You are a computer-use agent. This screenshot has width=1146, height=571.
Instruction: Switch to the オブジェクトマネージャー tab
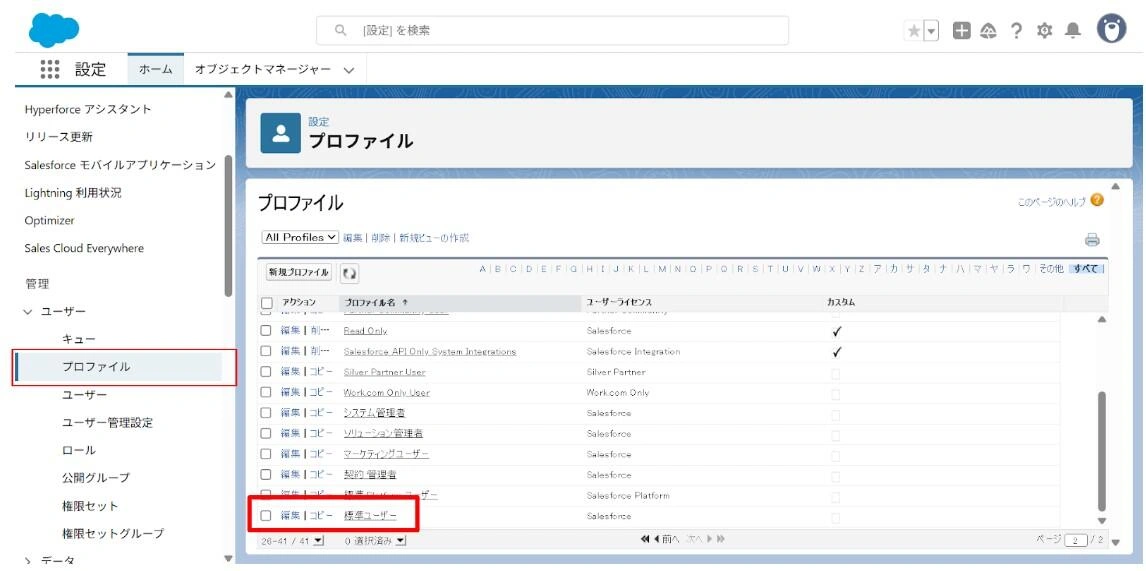pos(262,69)
